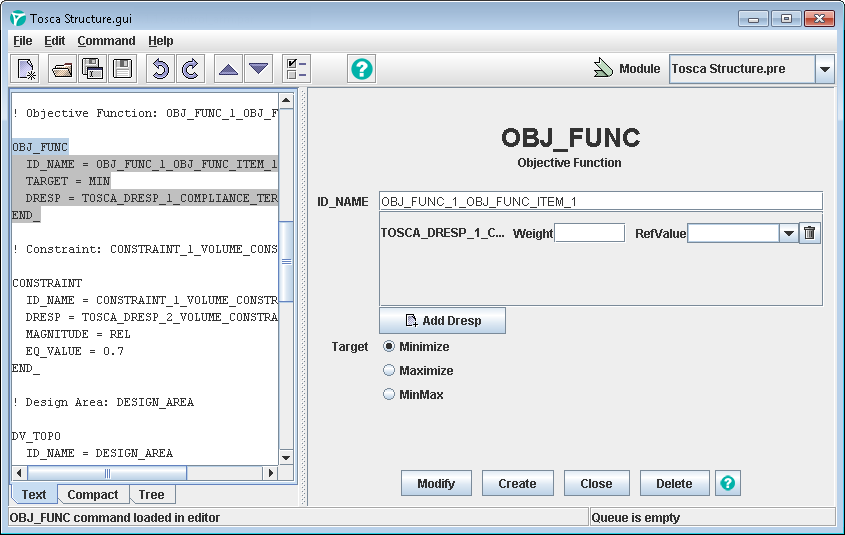Select the Minimize target option

click(x=389, y=346)
